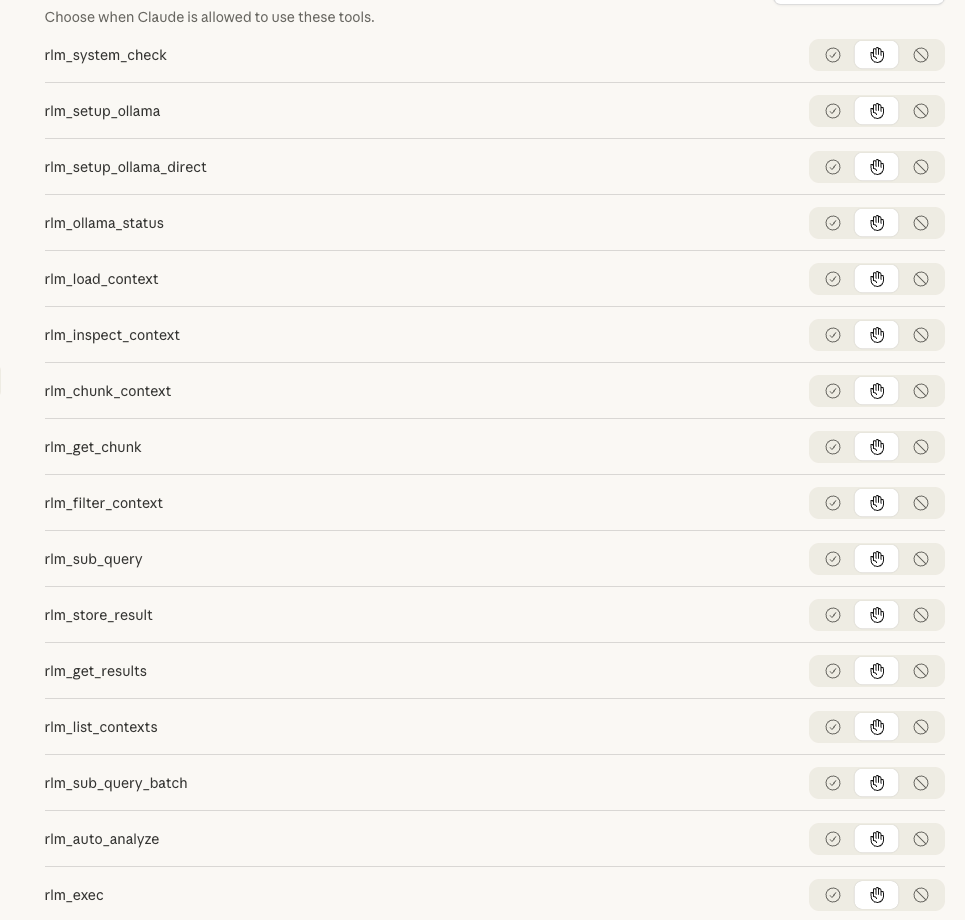The width and height of the screenshot is (965, 920).
Task: Always allow rlm_load_context tool
Action: tap(833, 279)
